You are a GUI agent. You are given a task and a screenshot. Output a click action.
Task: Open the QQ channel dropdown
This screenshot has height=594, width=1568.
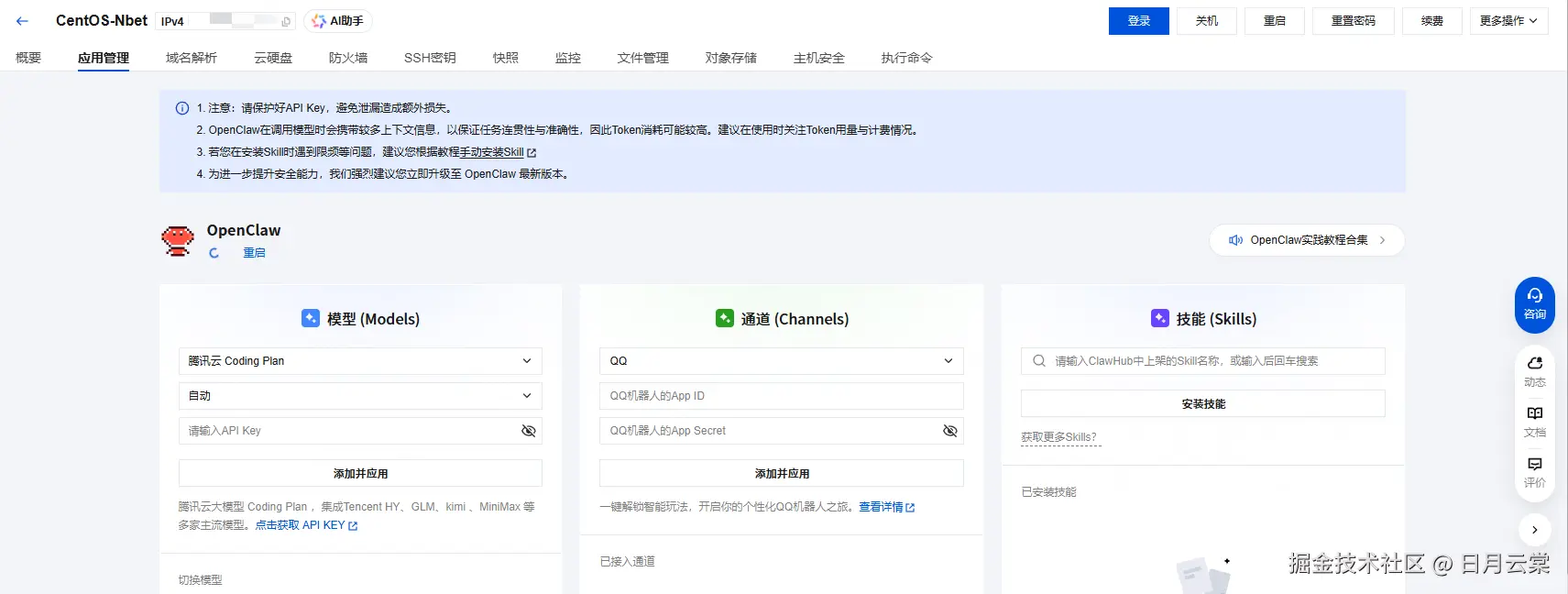coord(782,361)
